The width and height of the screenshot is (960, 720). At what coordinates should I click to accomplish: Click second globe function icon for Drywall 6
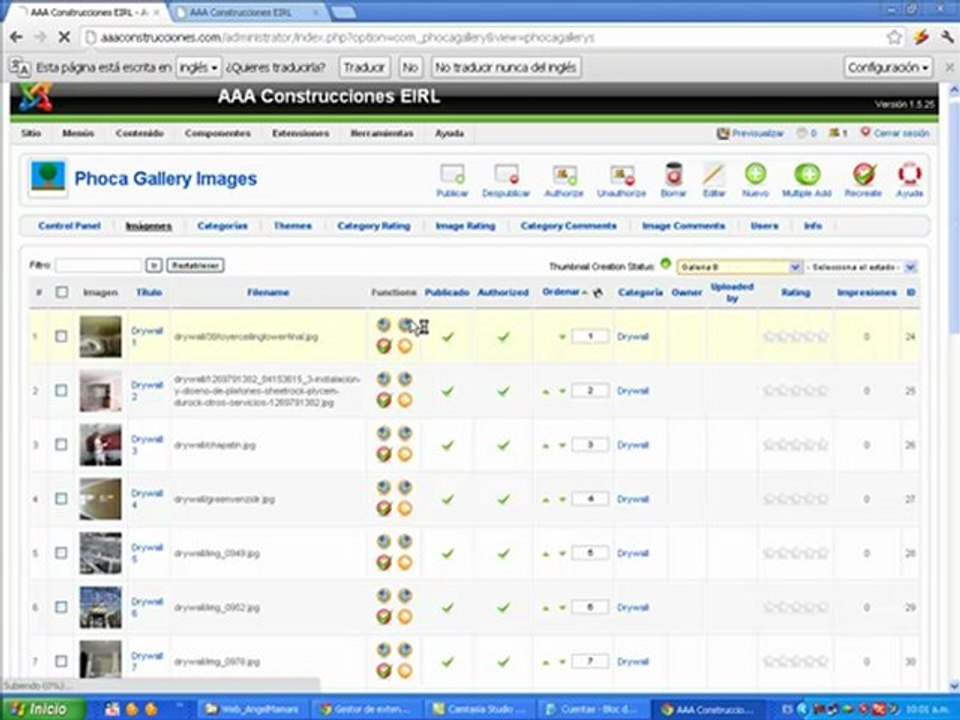point(405,595)
